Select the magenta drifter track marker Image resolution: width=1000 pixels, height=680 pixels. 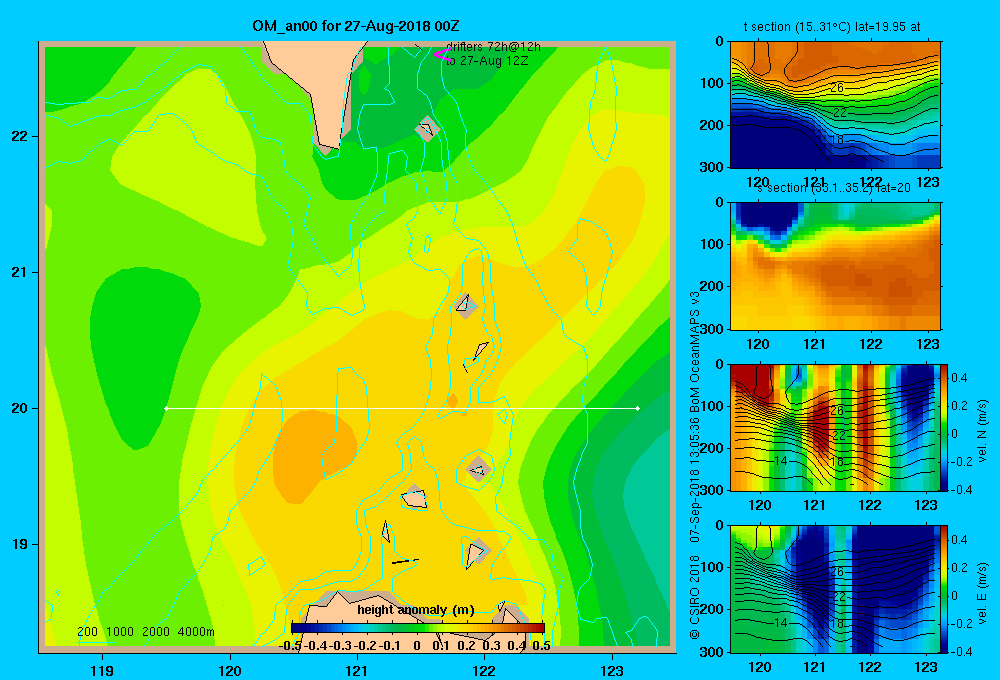click(441, 55)
